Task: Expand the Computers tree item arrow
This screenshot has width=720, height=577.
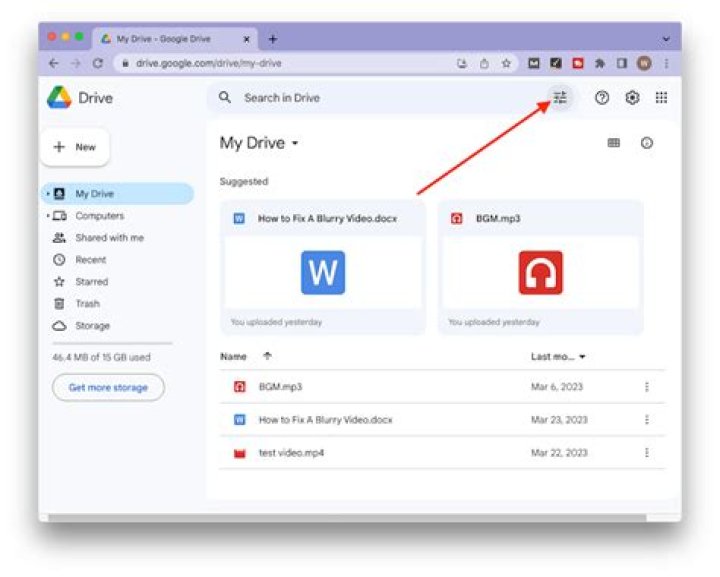Action: point(47,216)
